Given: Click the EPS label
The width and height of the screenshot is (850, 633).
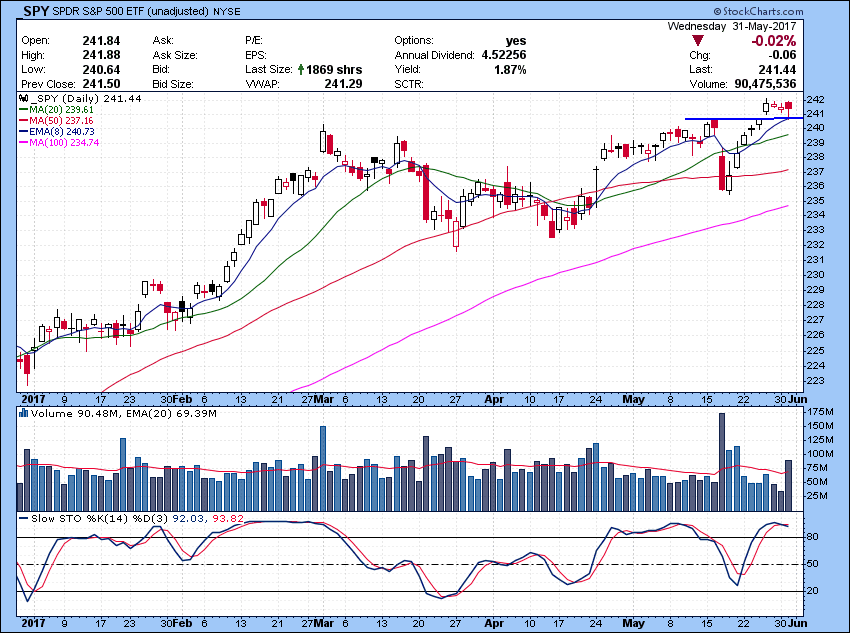Looking at the screenshot, I should [x=256, y=55].
